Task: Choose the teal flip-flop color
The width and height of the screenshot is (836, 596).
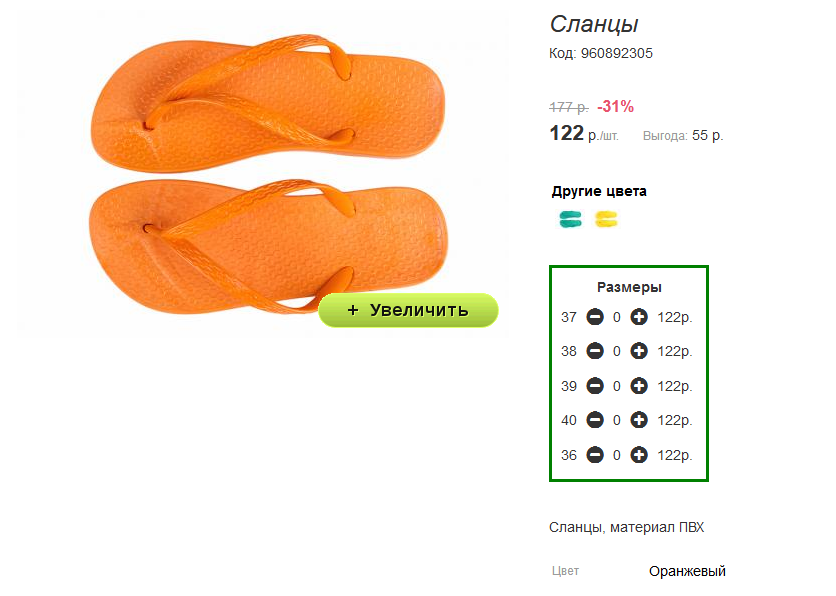Action: click(x=570, y=219)
